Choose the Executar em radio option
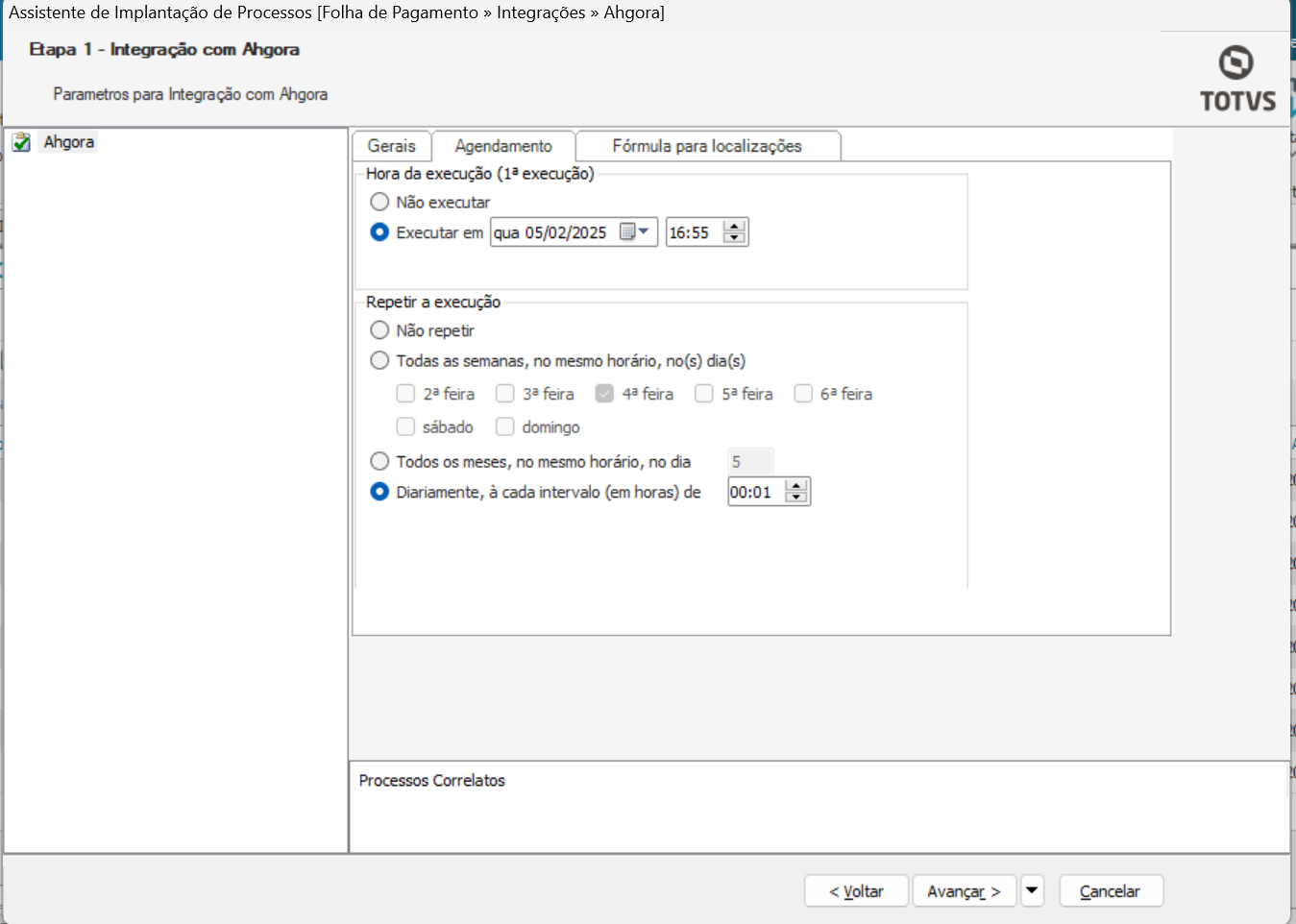Viewport: 1296px width, 924px height. (x=379, y=232)
